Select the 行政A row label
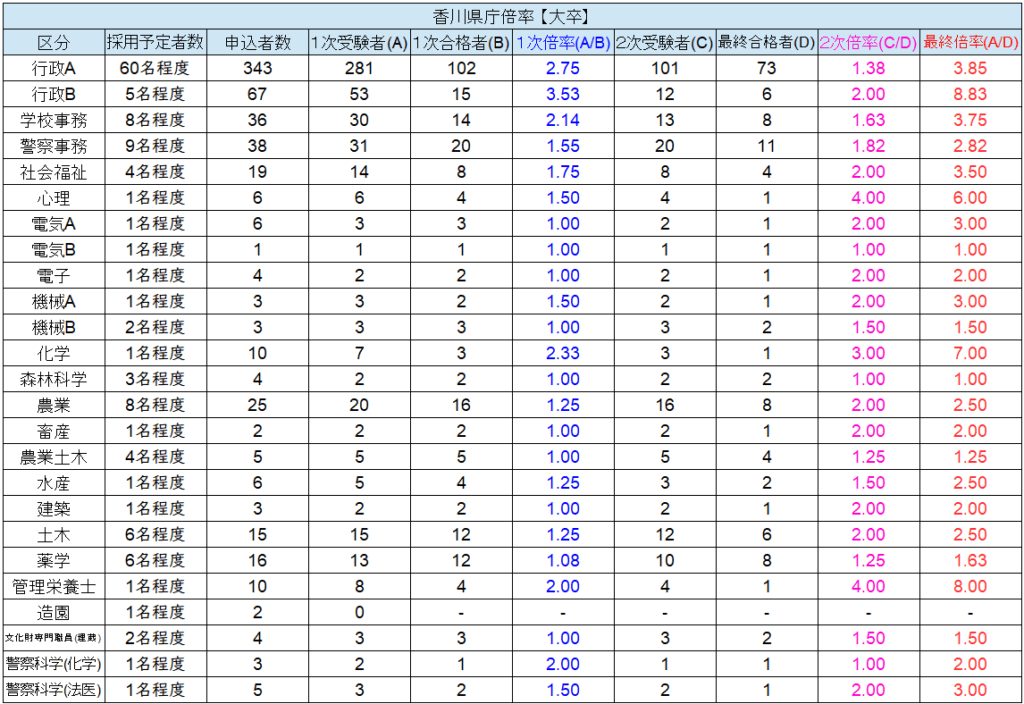Image resolution: width=1024 pixels, height=704 pixels. click(x=53, y=68)
